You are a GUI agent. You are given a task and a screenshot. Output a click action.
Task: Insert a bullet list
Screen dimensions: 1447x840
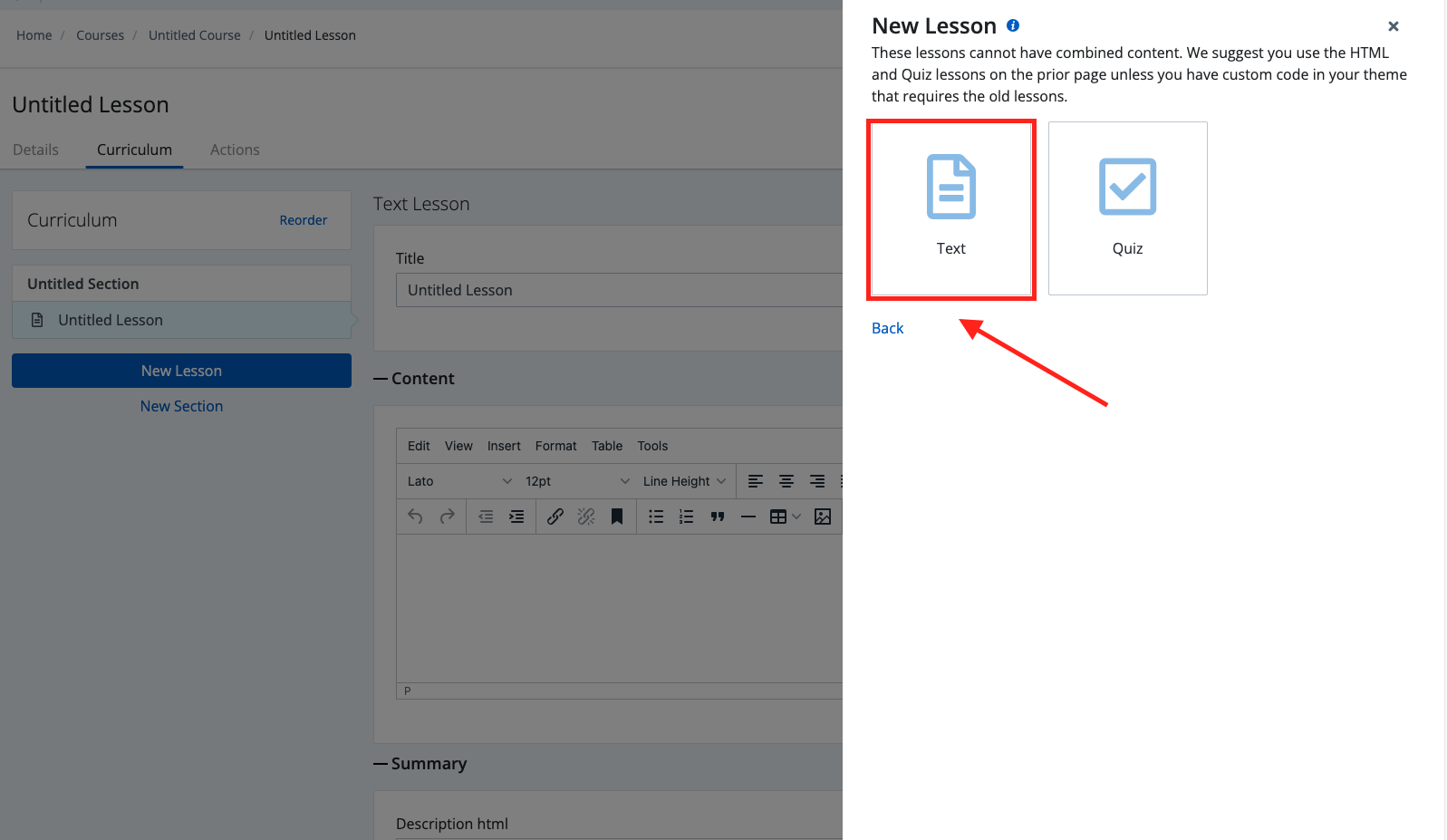click(x=656, y=517)
